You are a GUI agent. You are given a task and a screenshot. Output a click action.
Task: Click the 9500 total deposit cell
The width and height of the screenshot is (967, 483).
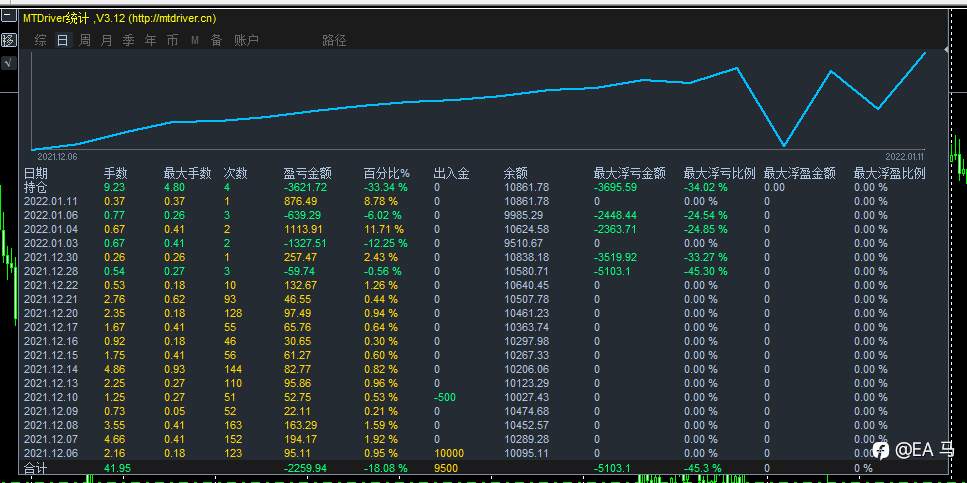[446, 468]
